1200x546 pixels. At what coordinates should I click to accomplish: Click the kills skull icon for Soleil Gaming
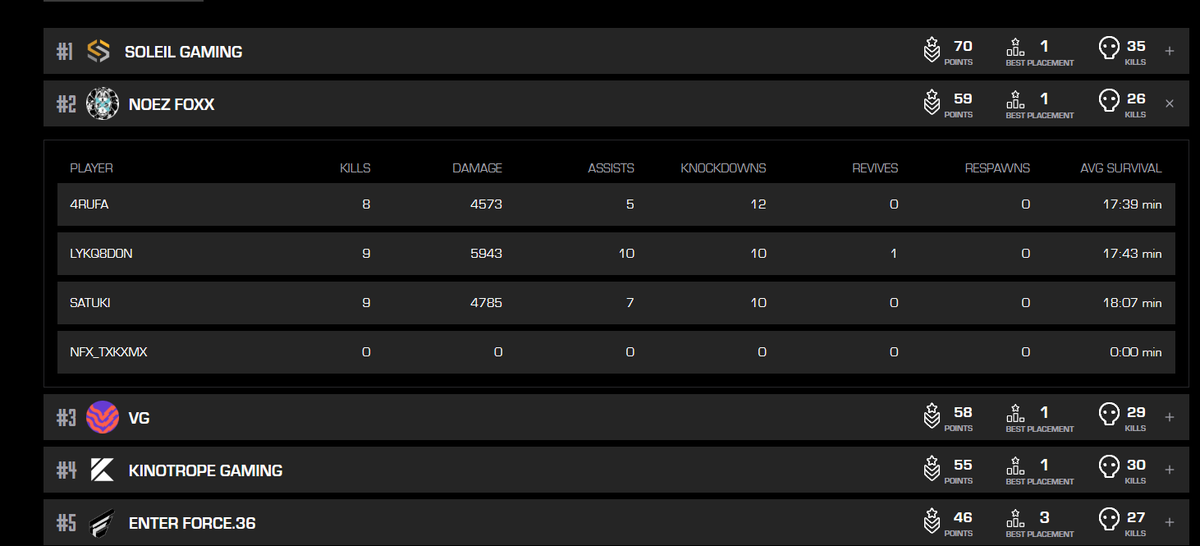(1108, 48)
